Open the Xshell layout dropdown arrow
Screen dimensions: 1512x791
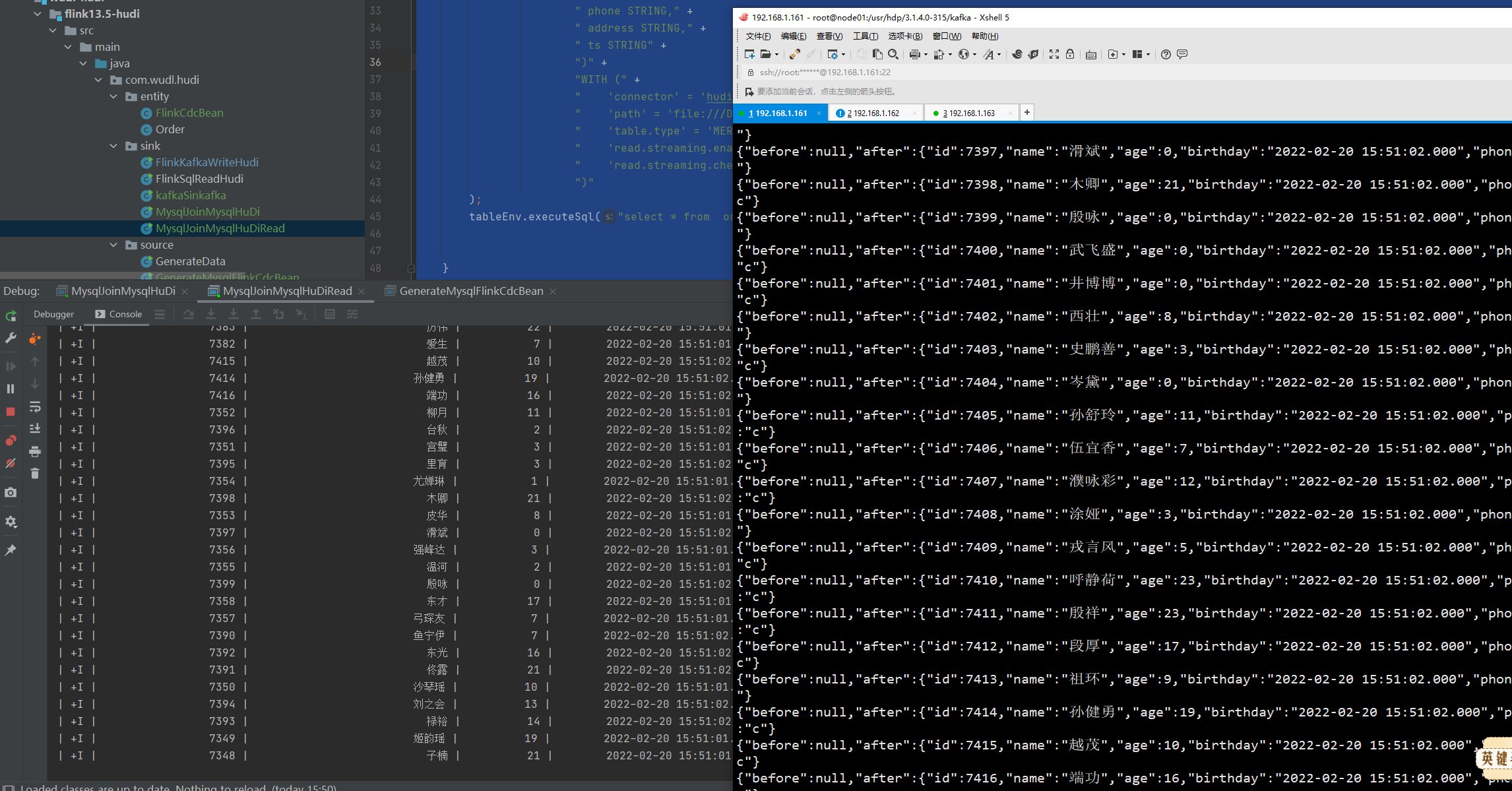click(x=1148, y=55)
